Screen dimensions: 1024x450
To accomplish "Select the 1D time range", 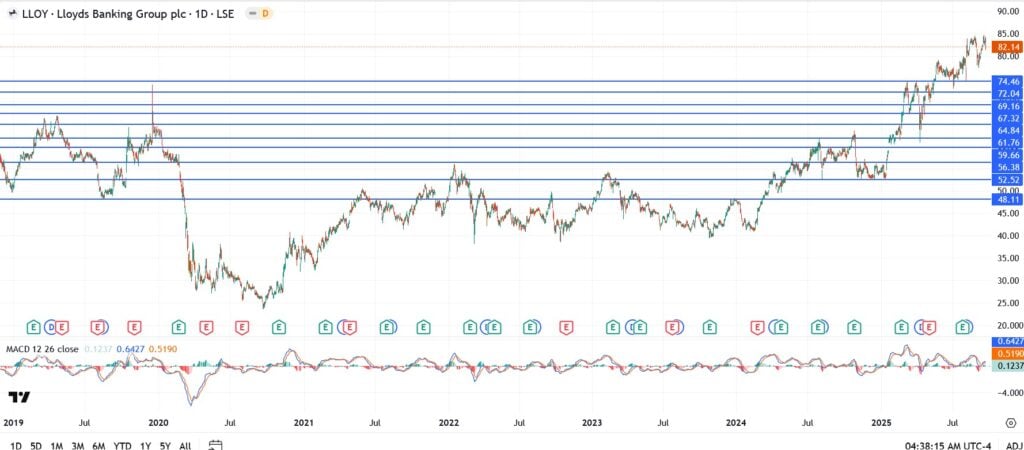I will (x=16, y=445).
